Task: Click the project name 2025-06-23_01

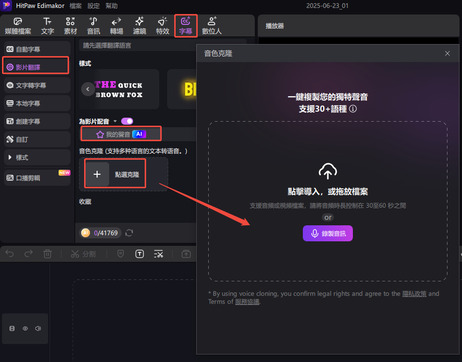Action: click(x=327, y=6)
